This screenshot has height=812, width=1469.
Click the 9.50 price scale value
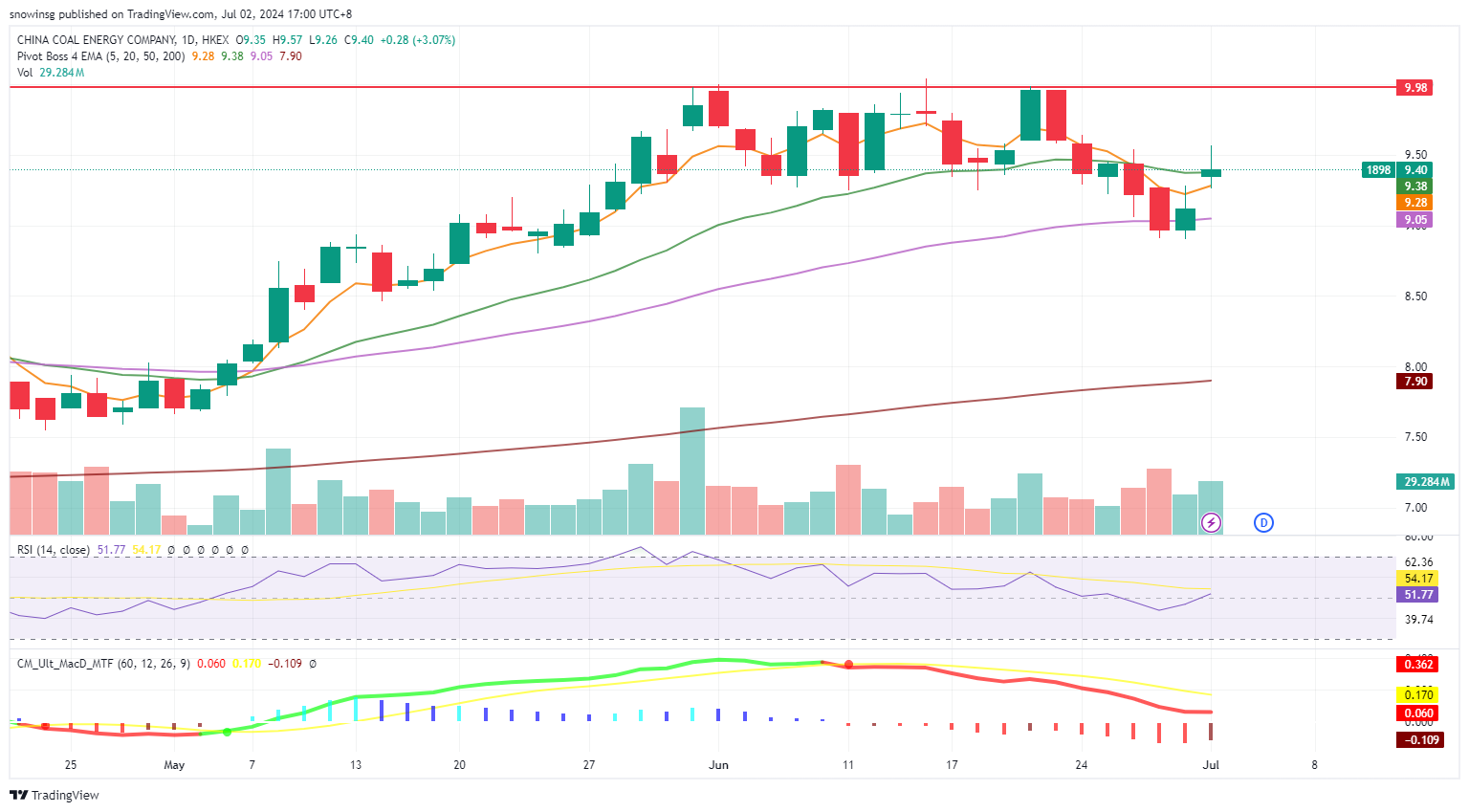tap(1415, 155)
